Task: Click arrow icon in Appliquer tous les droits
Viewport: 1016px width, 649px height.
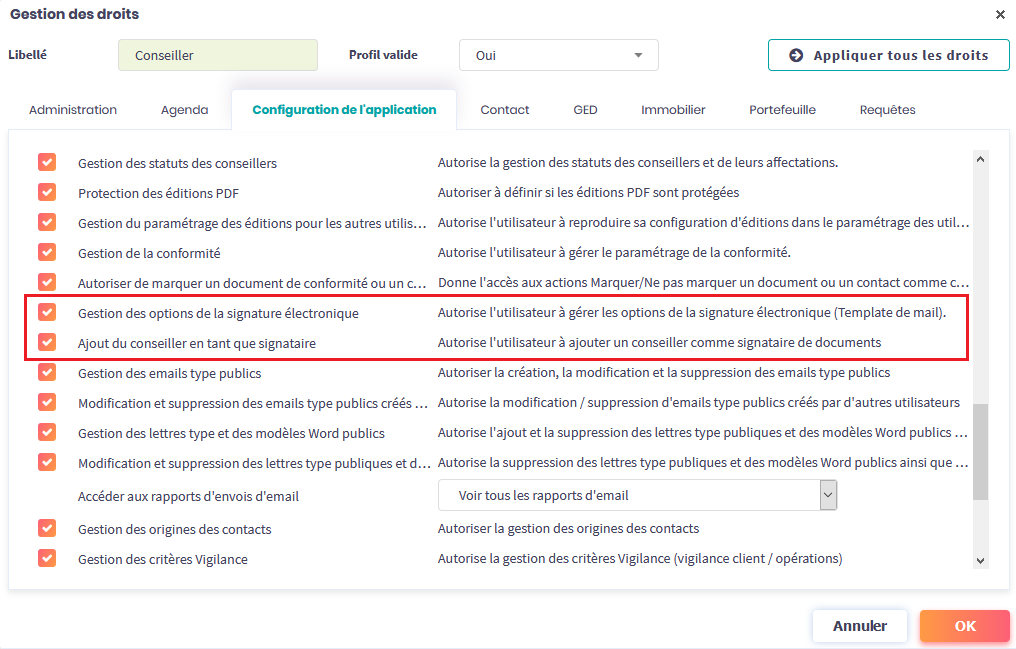Action: [796, 55]
